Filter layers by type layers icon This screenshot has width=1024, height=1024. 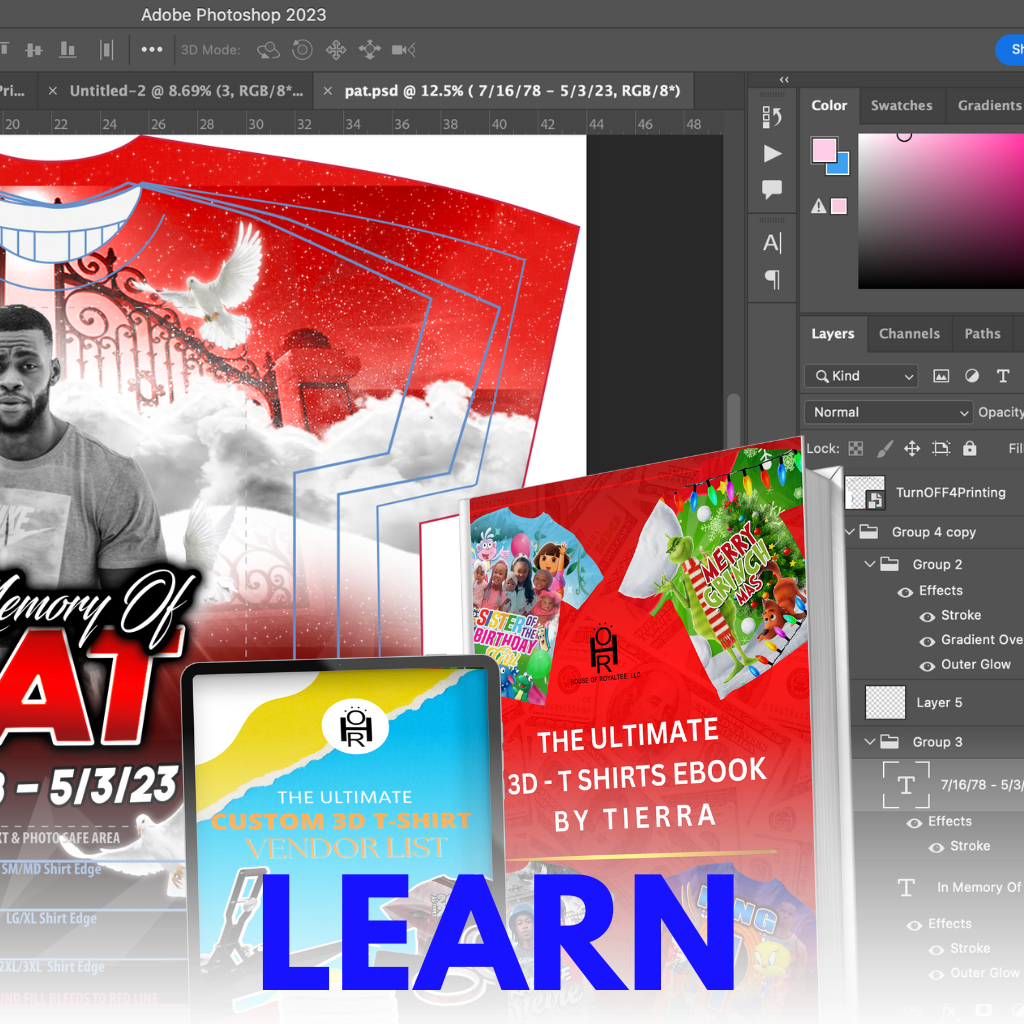point(1003,376)
